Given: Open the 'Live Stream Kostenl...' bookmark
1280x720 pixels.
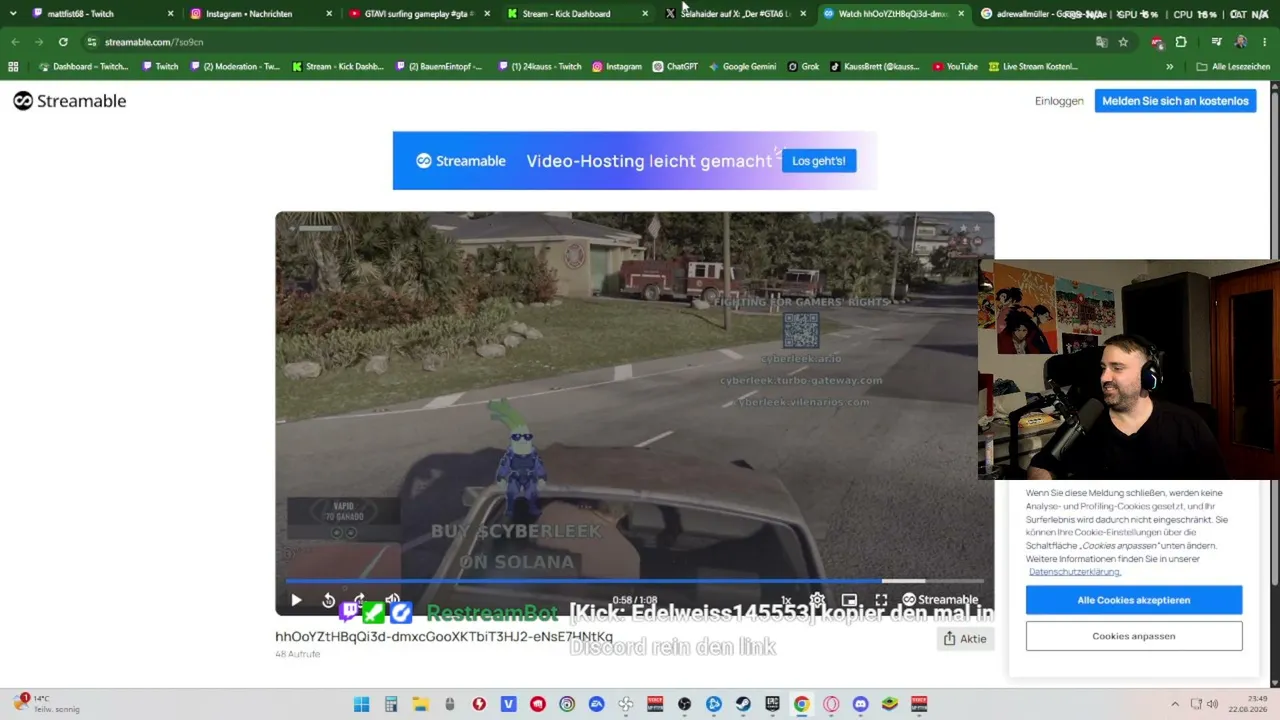Looking at the screenshot, I should 1033,66.
